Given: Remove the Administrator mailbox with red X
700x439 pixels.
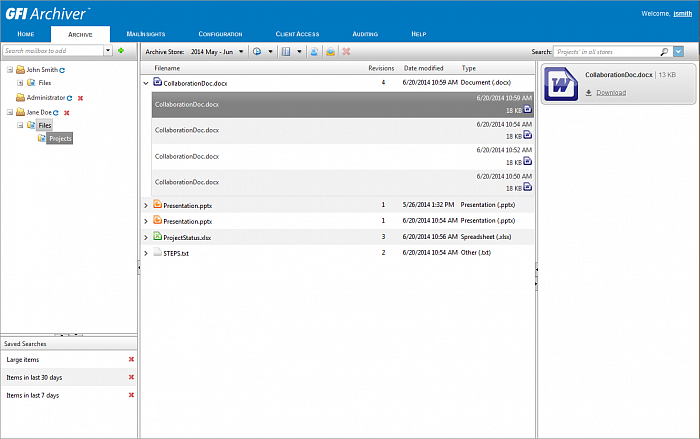Looking at the screenshot, I should [x=79, y=98].
